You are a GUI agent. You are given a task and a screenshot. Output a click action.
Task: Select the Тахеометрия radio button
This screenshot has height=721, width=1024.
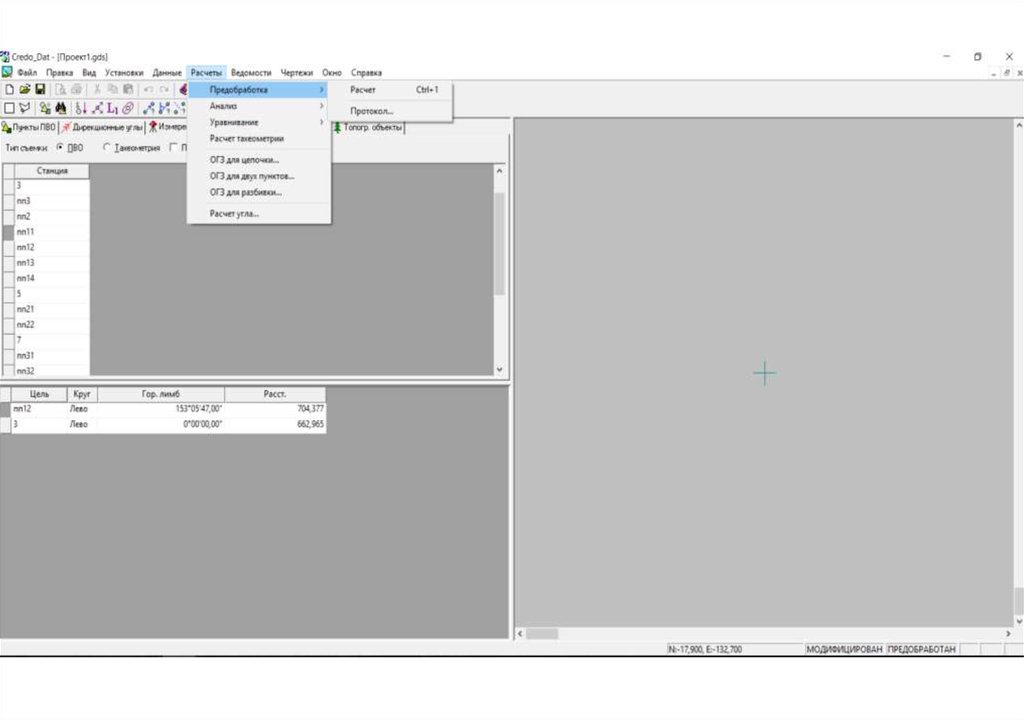pos(107,147)
